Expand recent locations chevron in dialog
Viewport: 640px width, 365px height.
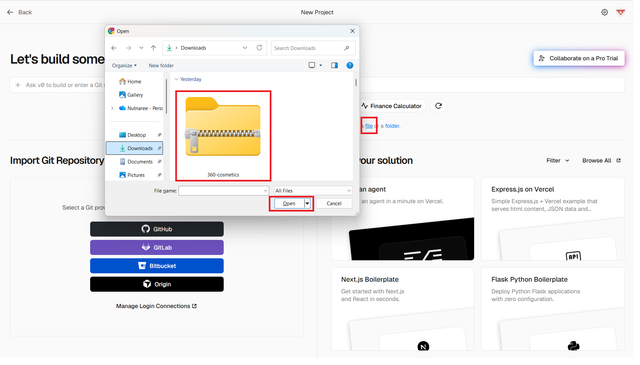click(142, 48)
